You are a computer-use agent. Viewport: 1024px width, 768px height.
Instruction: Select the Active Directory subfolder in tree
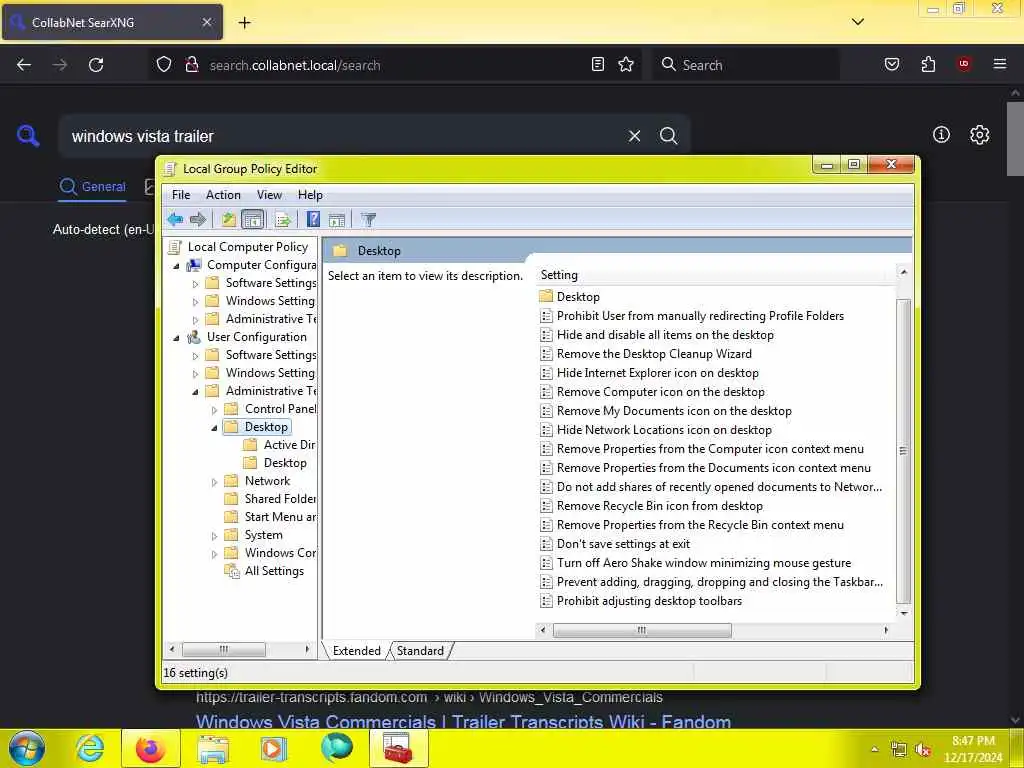[x=280, y=445]
